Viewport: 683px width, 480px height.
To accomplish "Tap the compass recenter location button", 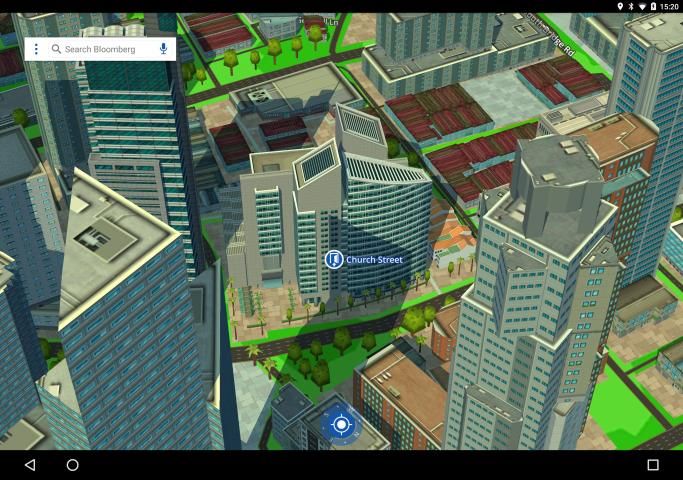I will point(341,424).
